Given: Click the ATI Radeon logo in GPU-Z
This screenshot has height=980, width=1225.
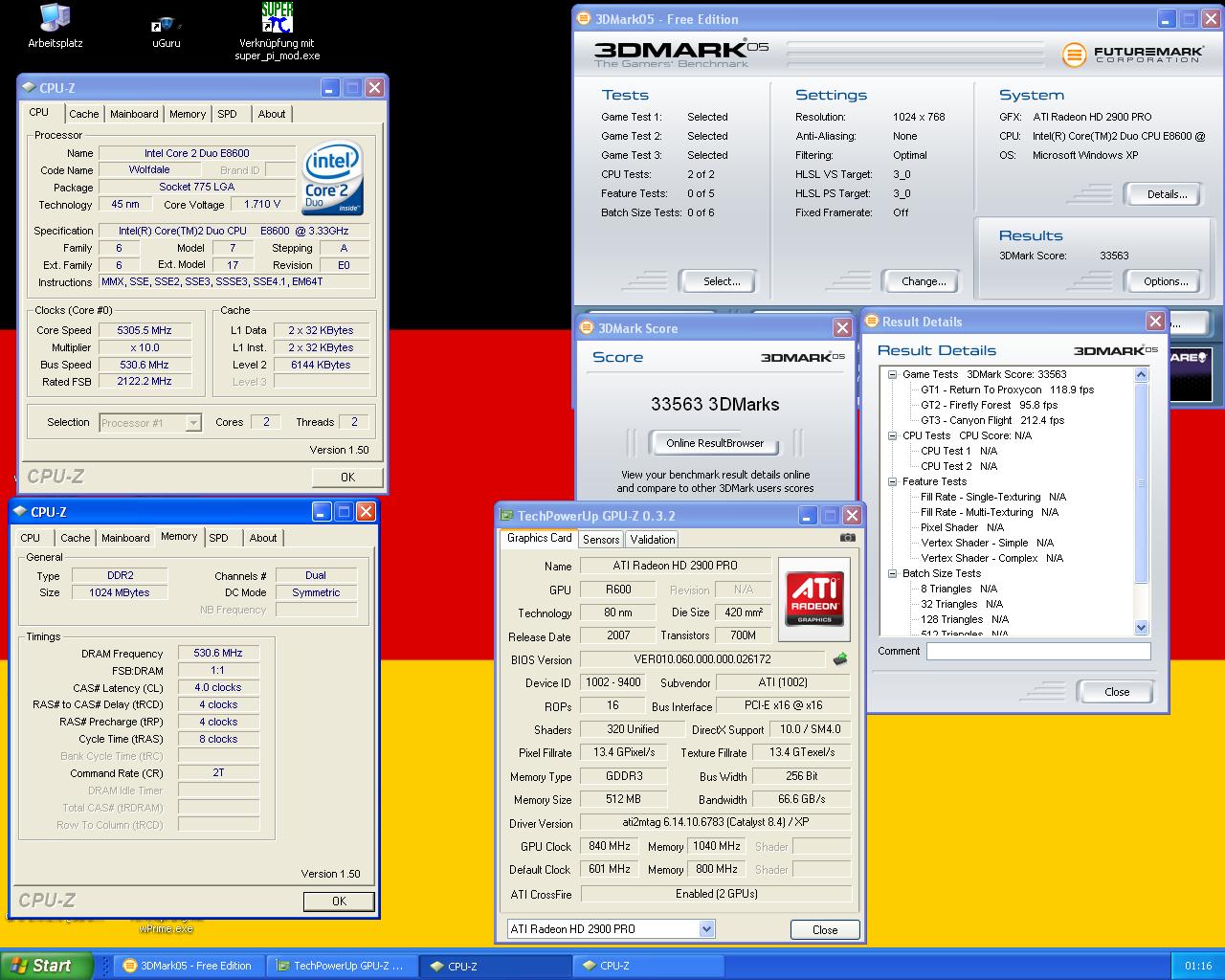Looking at the screenshot, I should pos(814,599).
